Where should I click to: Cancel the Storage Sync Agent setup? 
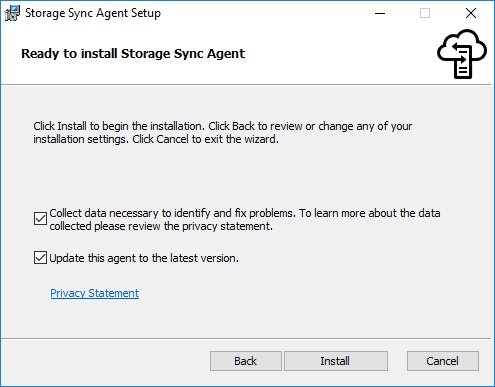tap(443, 361)
